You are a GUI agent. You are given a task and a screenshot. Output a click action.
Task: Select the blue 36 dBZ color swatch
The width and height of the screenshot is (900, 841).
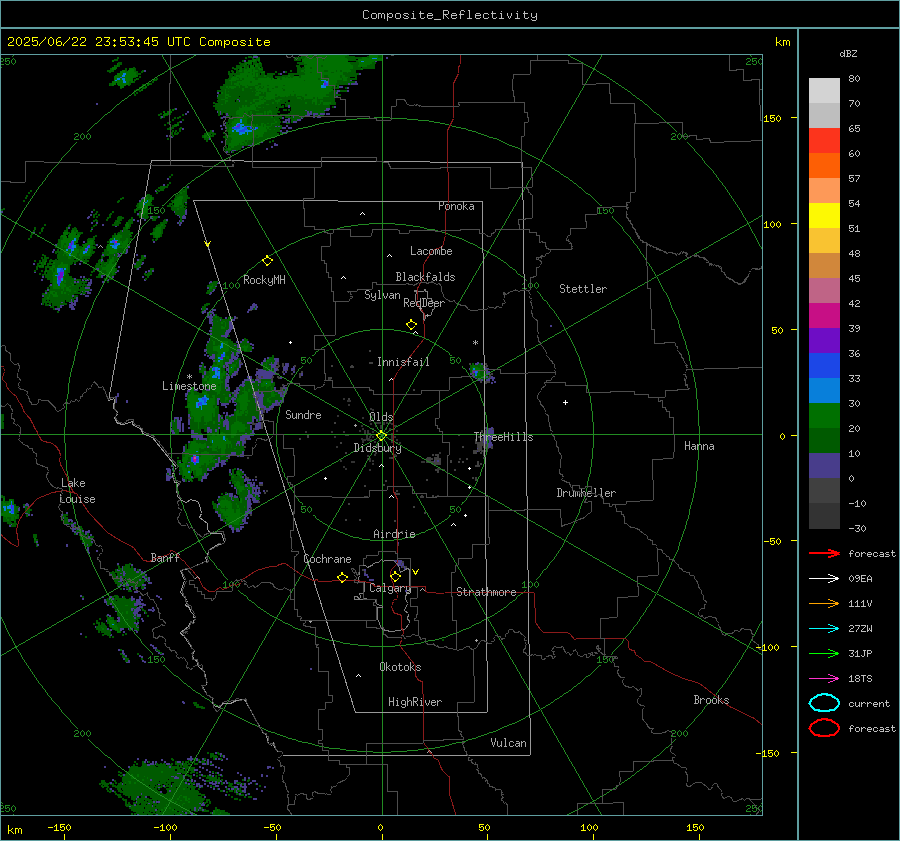point(824,365)
